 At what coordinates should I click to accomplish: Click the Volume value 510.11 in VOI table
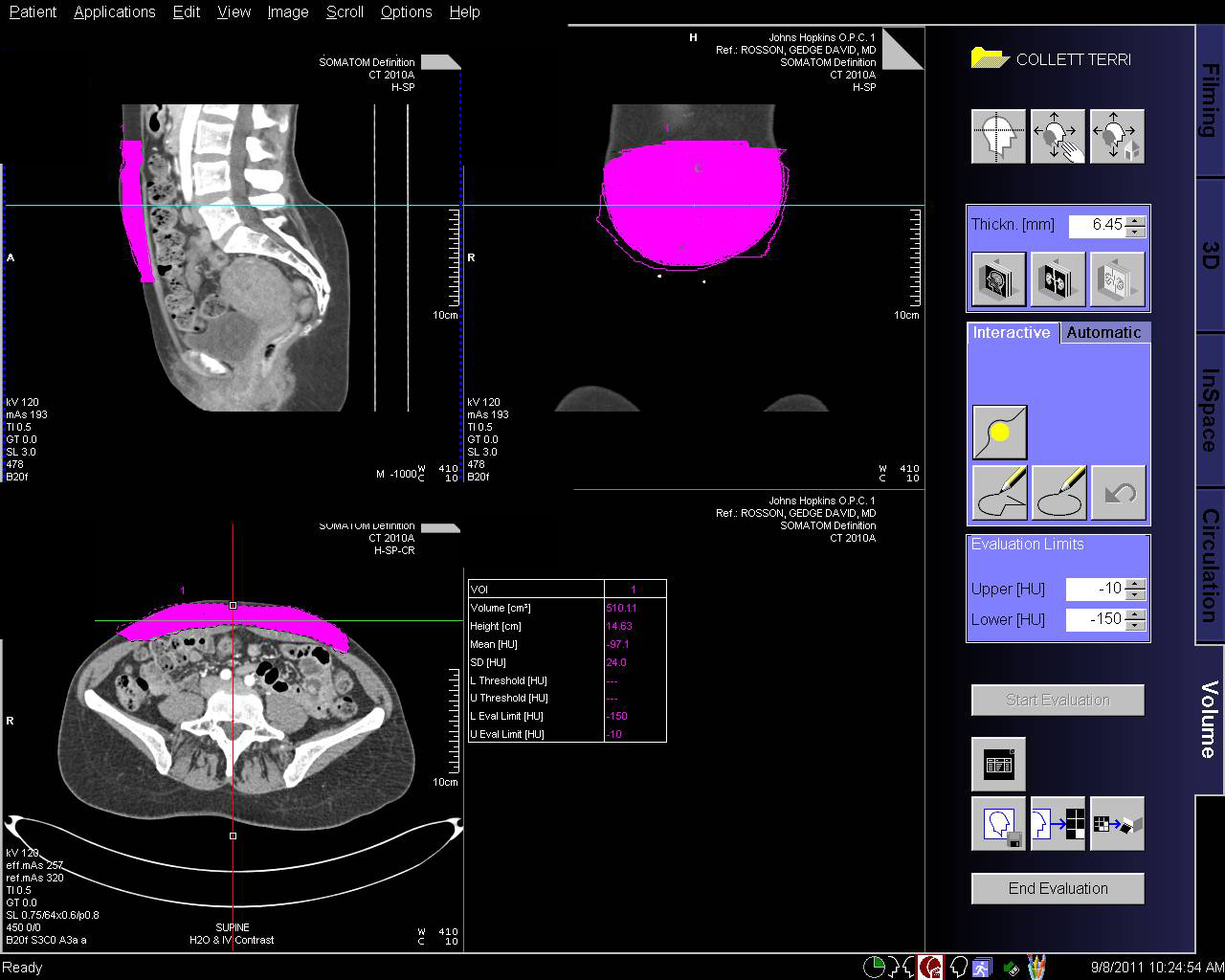(621, 608)
